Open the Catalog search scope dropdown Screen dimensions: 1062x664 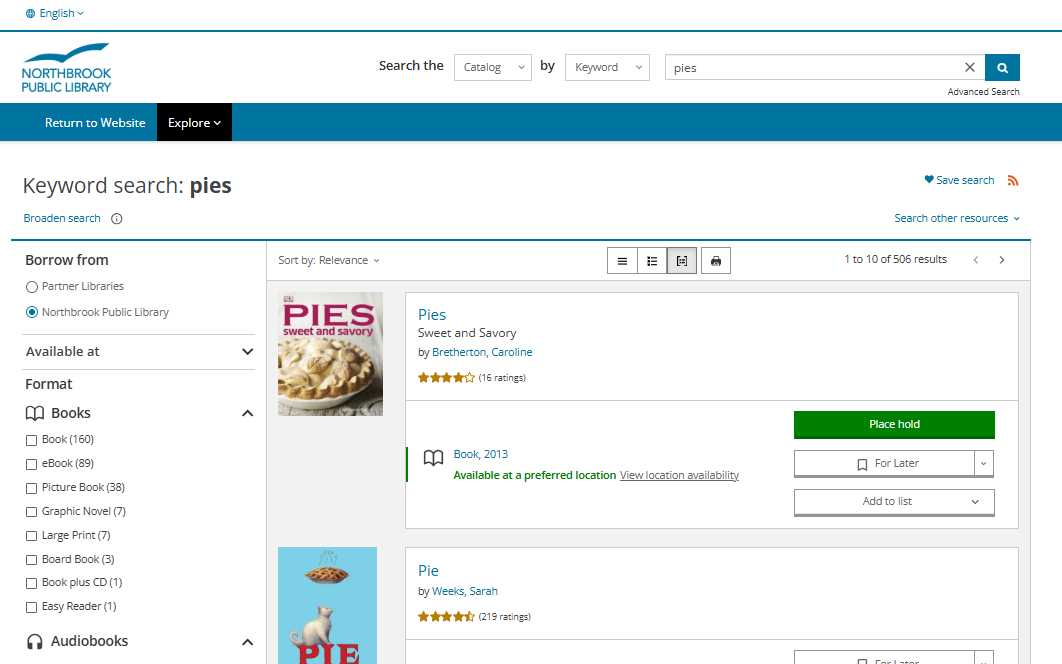493,67
